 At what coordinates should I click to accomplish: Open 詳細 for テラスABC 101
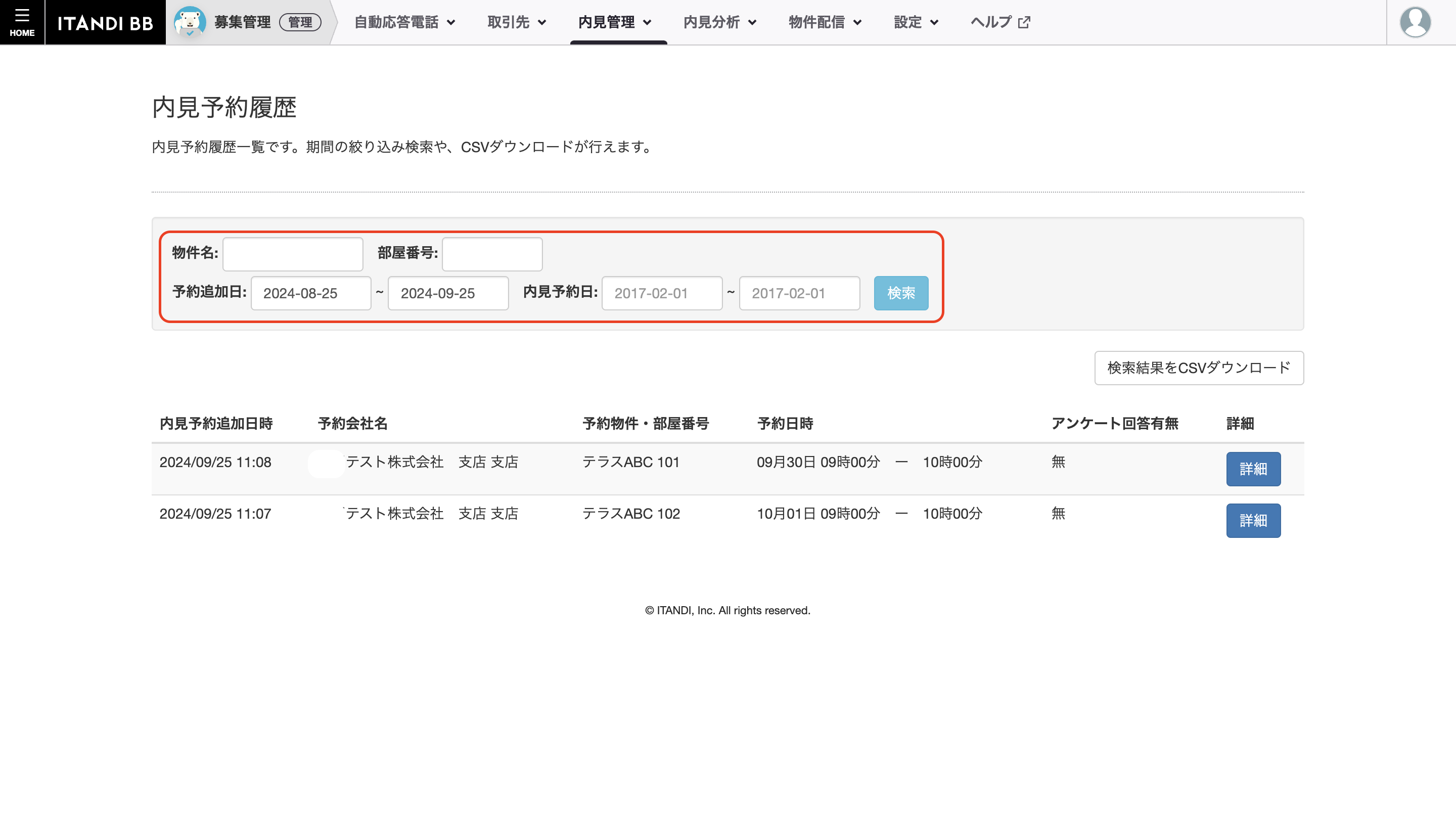tap(1253, 469)
